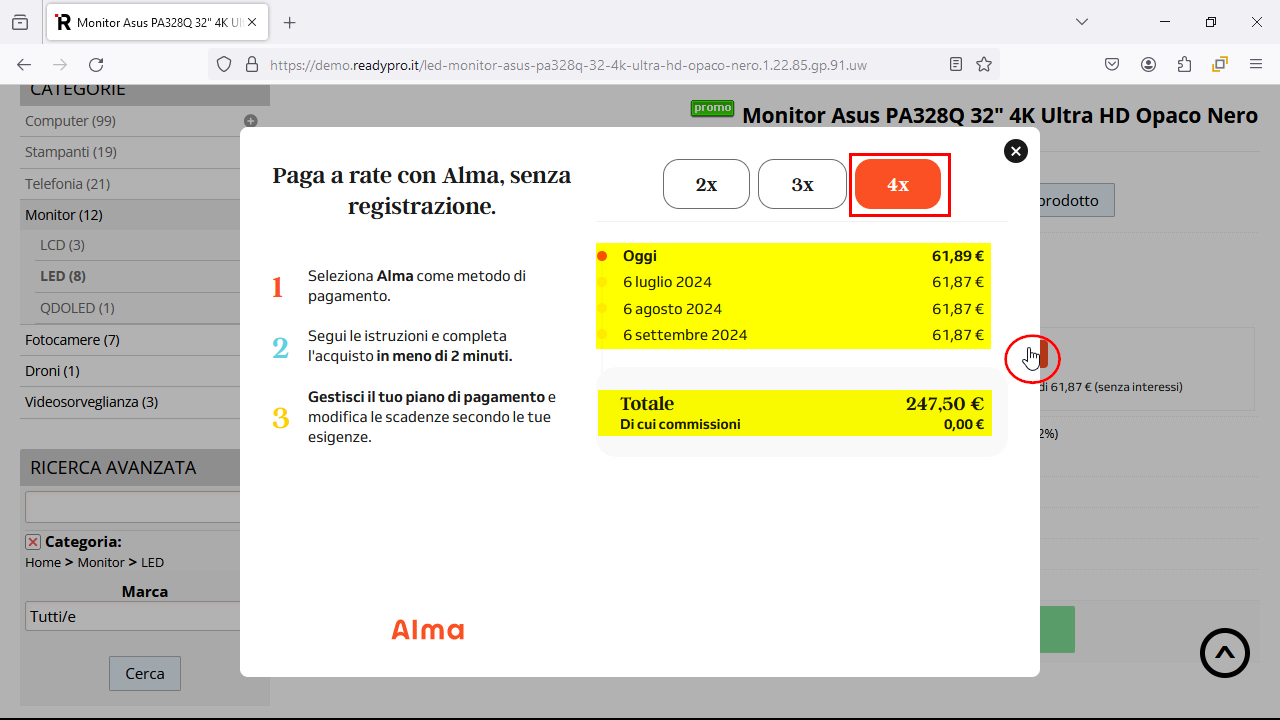Open the Extensions puzzle icon
Screen dimensions: 1280x720
(1184, 64)
